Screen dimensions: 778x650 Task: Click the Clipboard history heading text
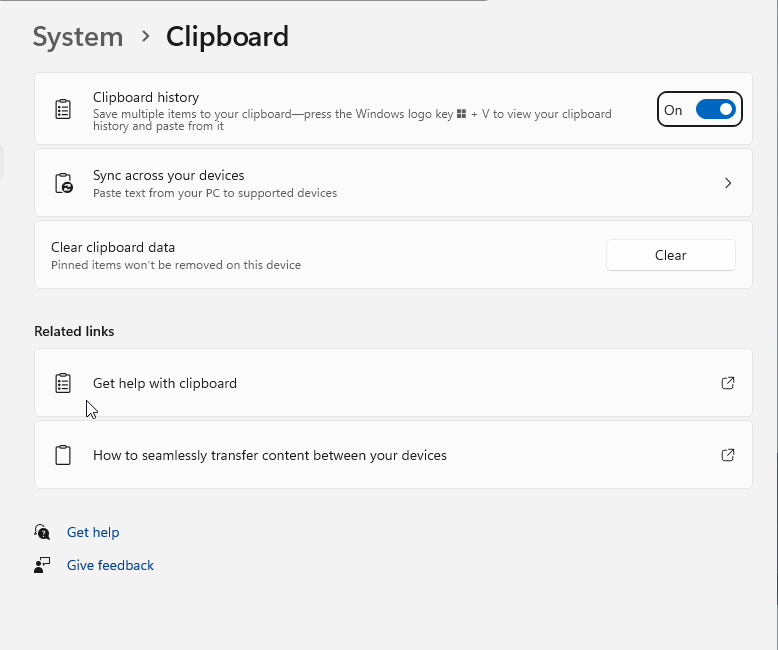[146, 97]
